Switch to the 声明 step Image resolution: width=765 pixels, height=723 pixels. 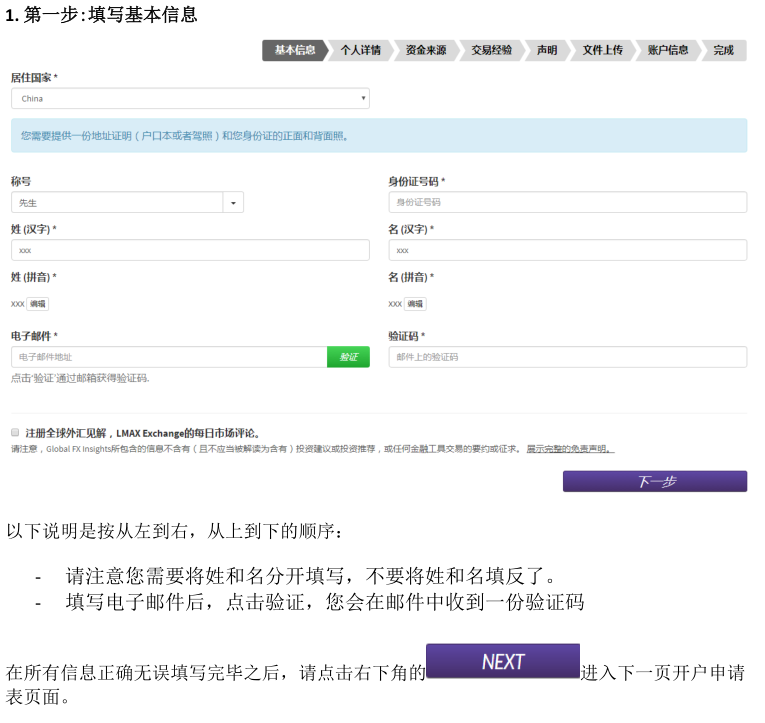(547, 50)
